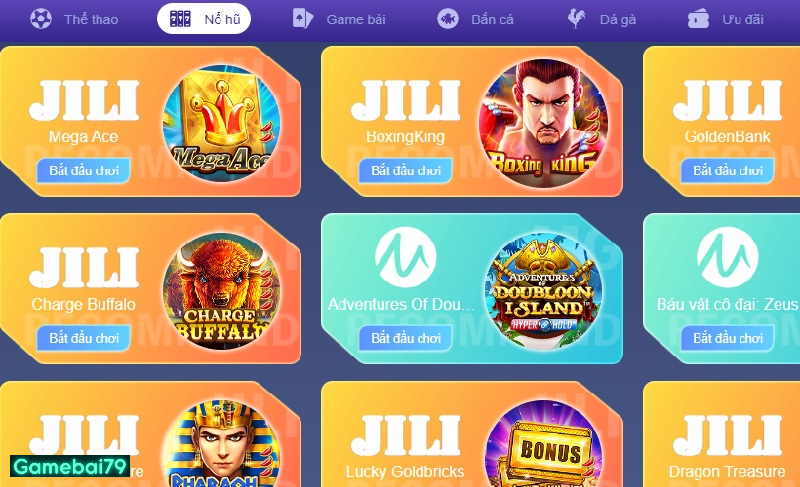Click the rooster Đá gà icon

point(577,19)
